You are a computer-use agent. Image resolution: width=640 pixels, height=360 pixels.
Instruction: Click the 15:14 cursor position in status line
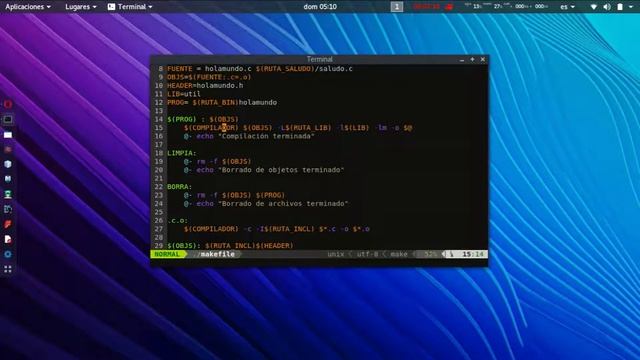click(473, 254)
